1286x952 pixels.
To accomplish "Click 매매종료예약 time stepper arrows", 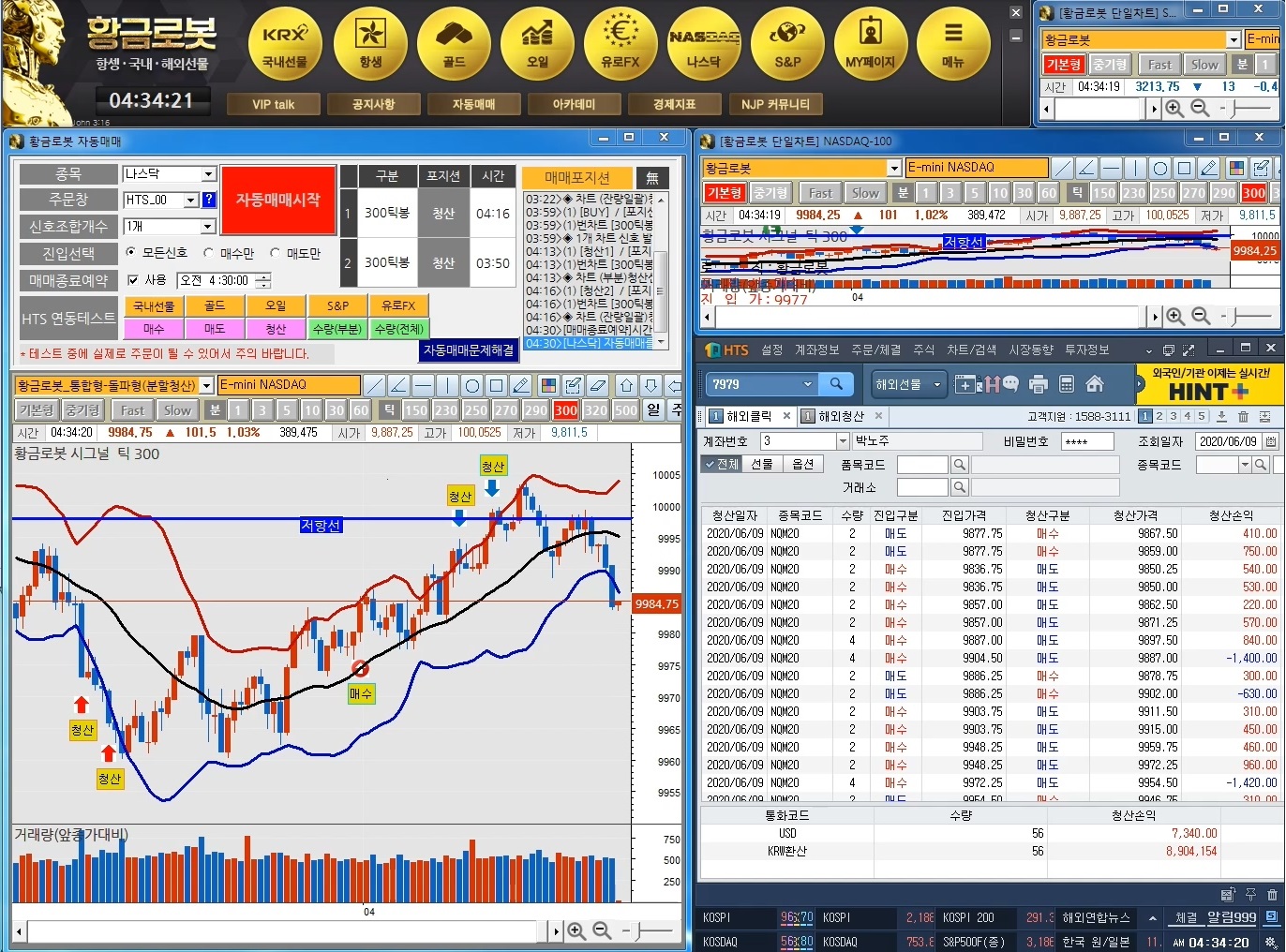I will (x=263, y=280).
